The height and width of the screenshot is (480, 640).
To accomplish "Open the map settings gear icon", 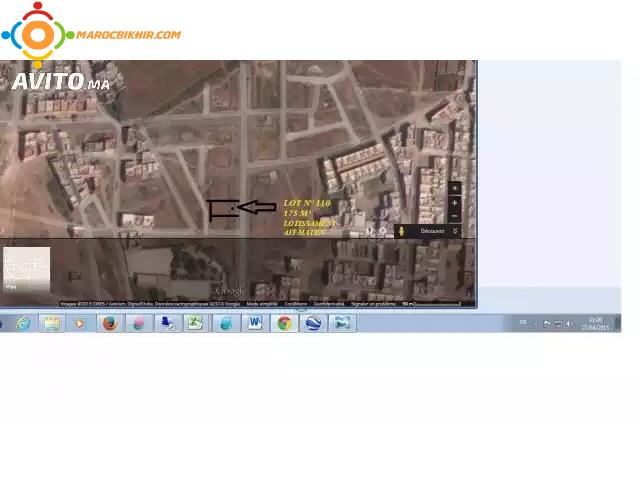I will (382, 231).
